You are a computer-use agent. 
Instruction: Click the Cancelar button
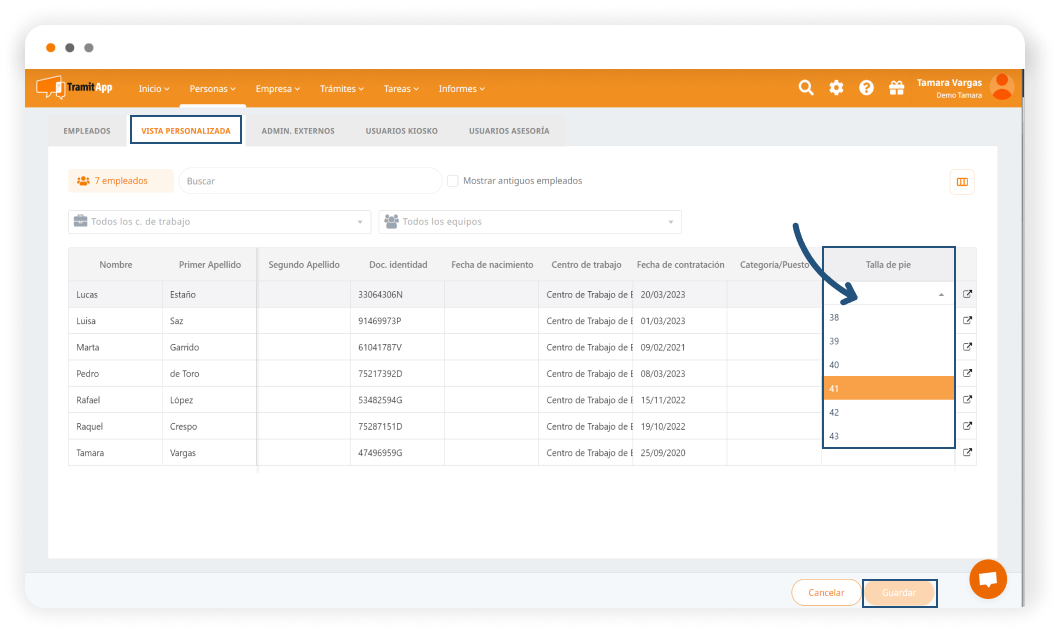(x=826, y=593)
